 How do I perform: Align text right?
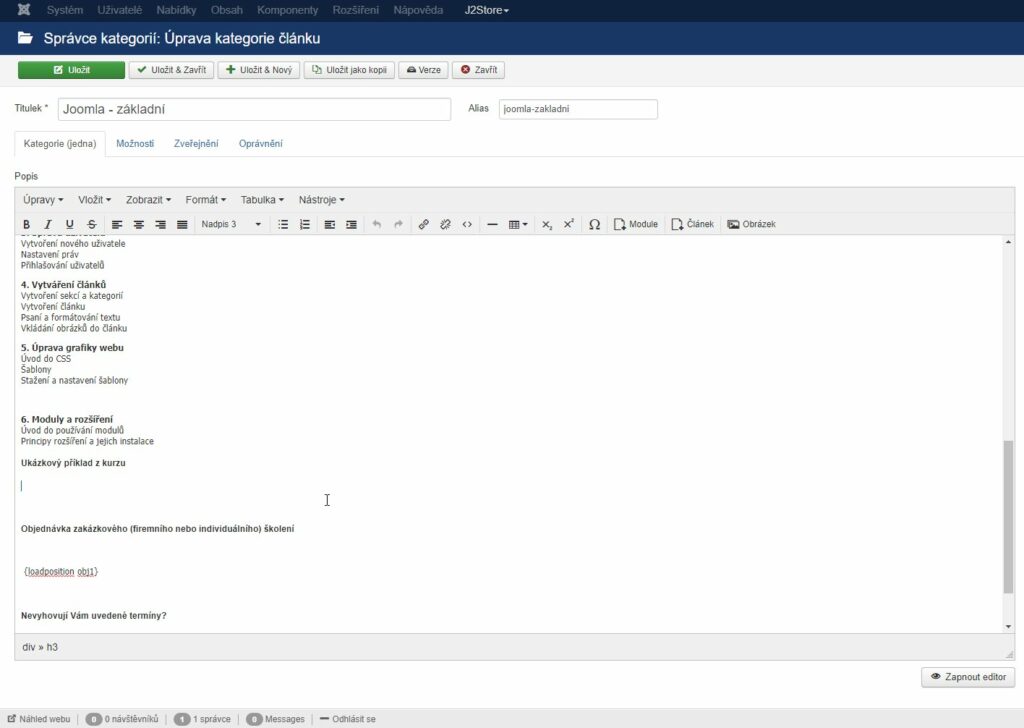click(161, 224)
